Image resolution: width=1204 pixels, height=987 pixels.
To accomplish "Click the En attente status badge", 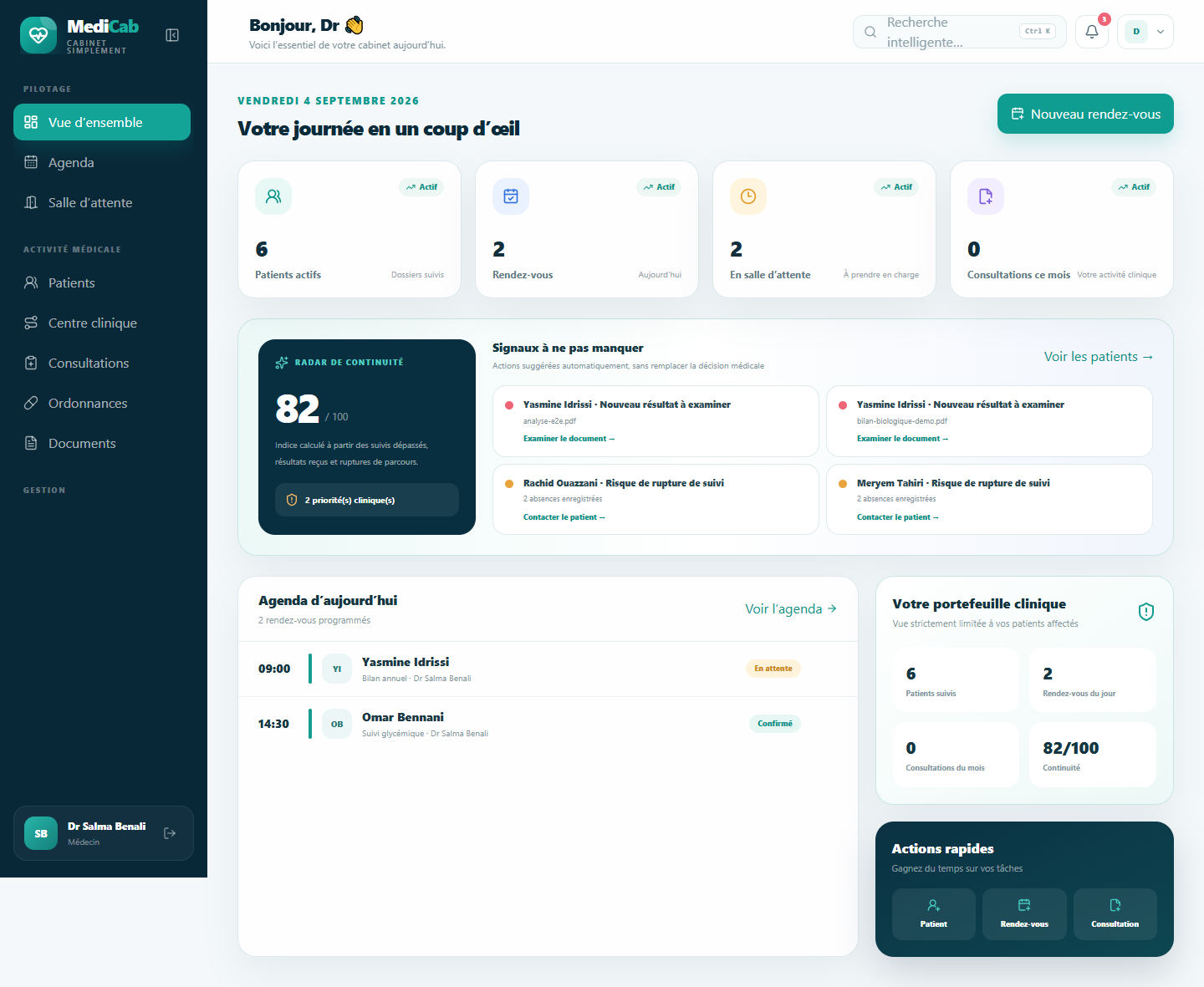I will (x=773, y=669).
